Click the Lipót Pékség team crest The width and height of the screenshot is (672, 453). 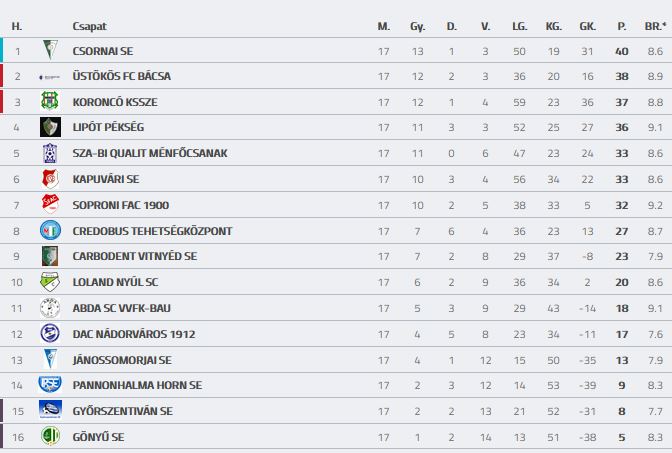point(49,127)
